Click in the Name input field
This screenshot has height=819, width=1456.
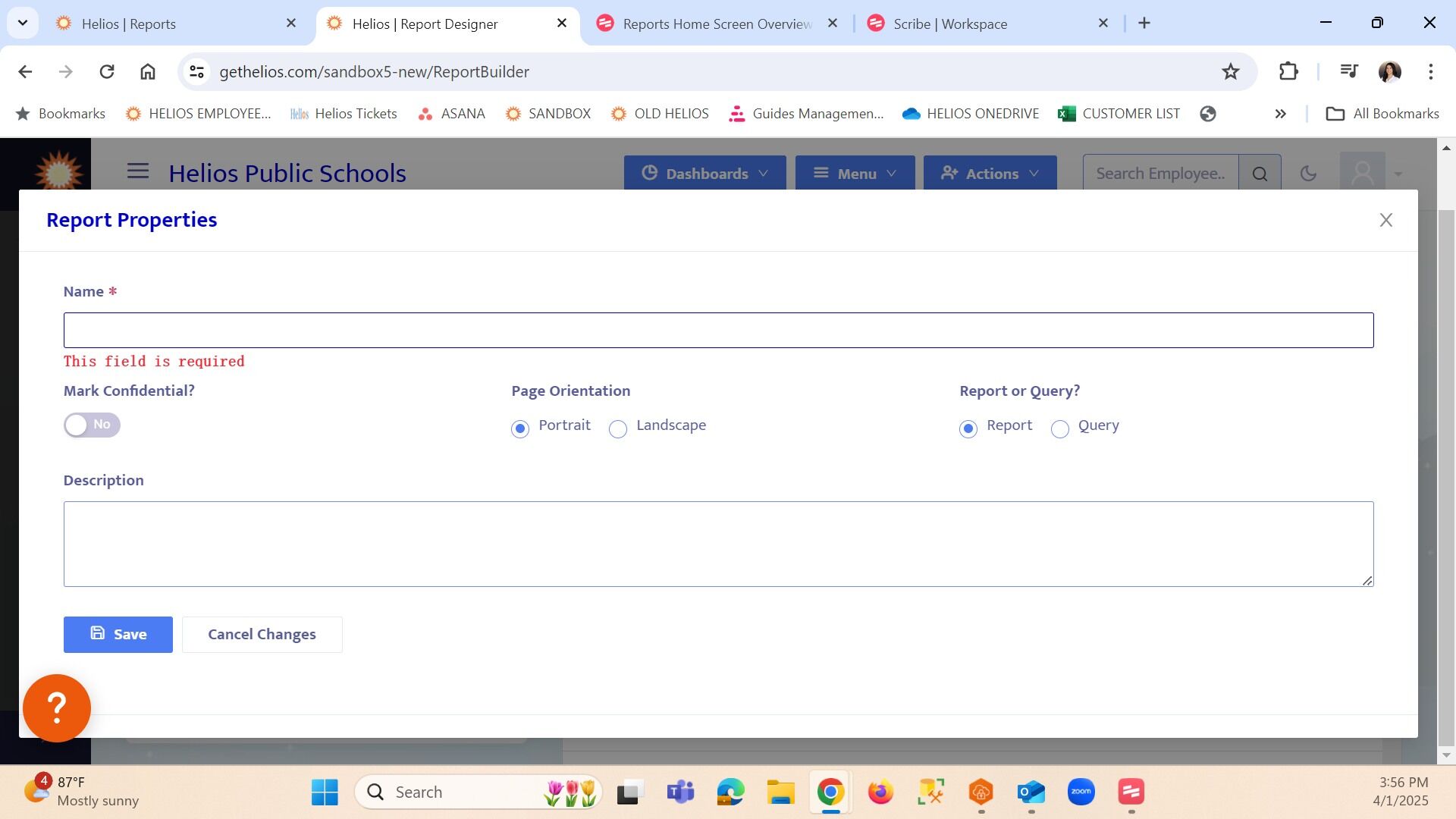tap(718, 331)
